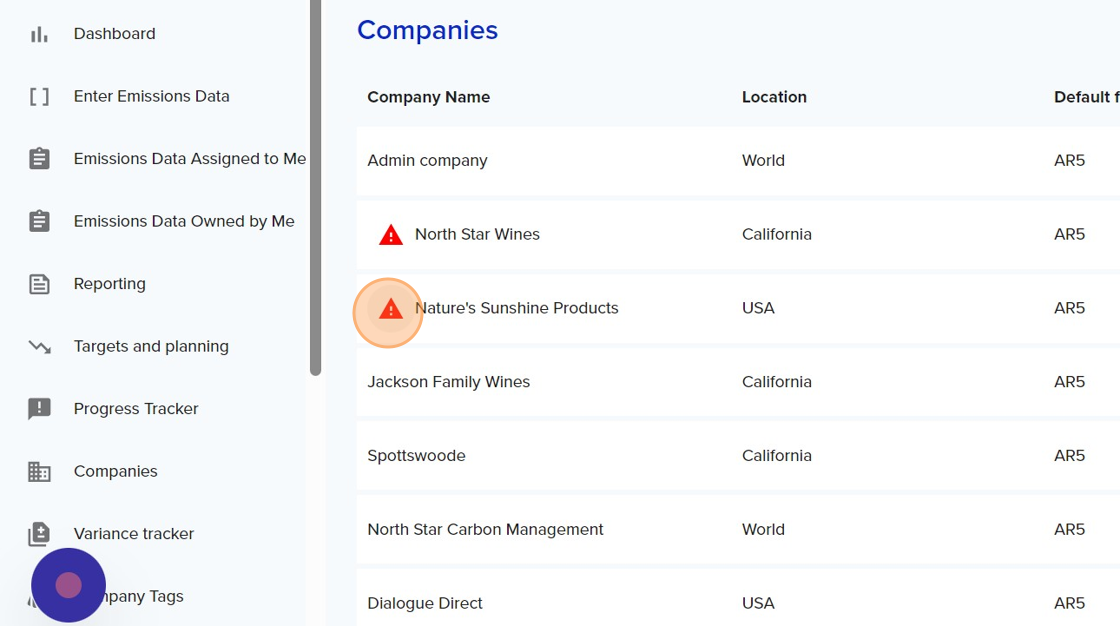Open the Variance tracker page

(134, 534)
